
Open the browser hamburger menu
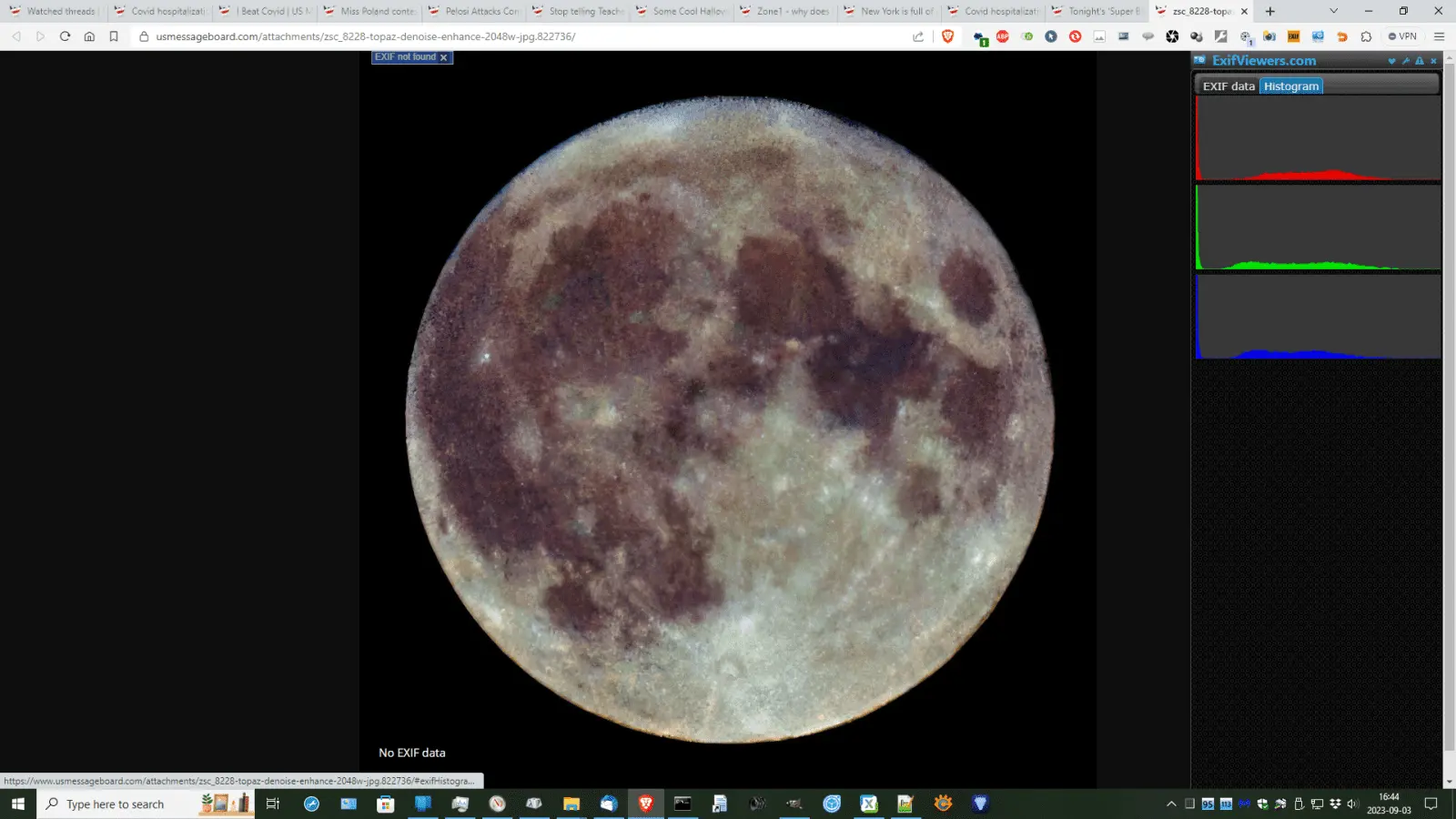click(1439, 36)
